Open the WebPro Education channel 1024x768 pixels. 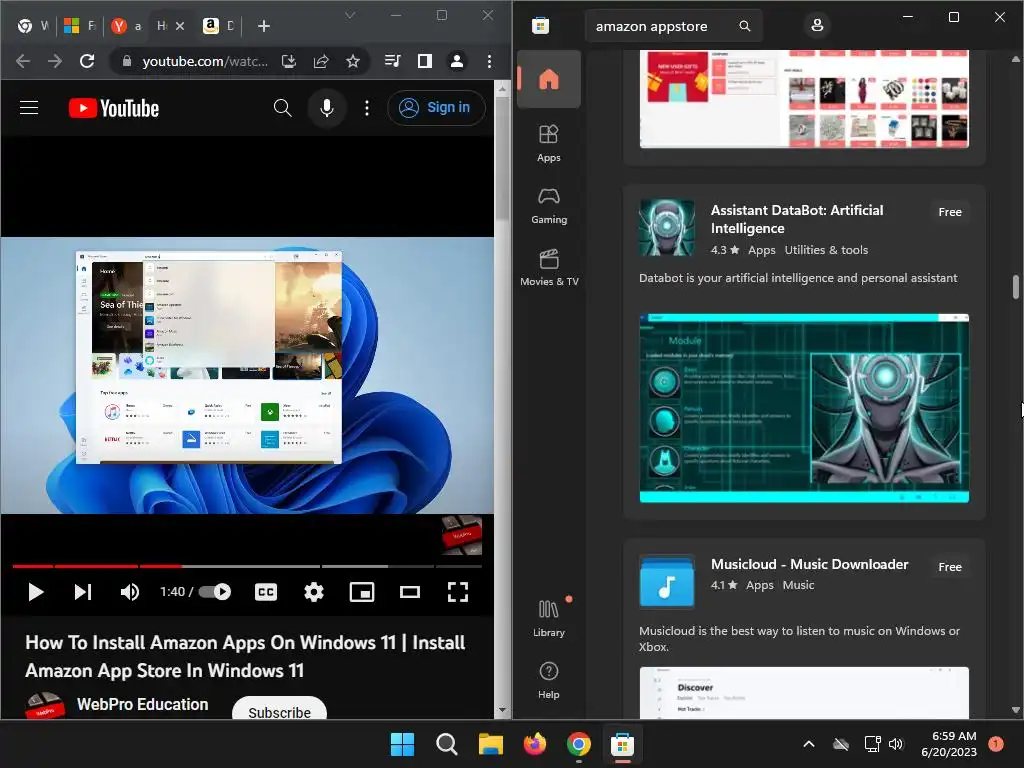pyautogui.click(x=142, y=704)
